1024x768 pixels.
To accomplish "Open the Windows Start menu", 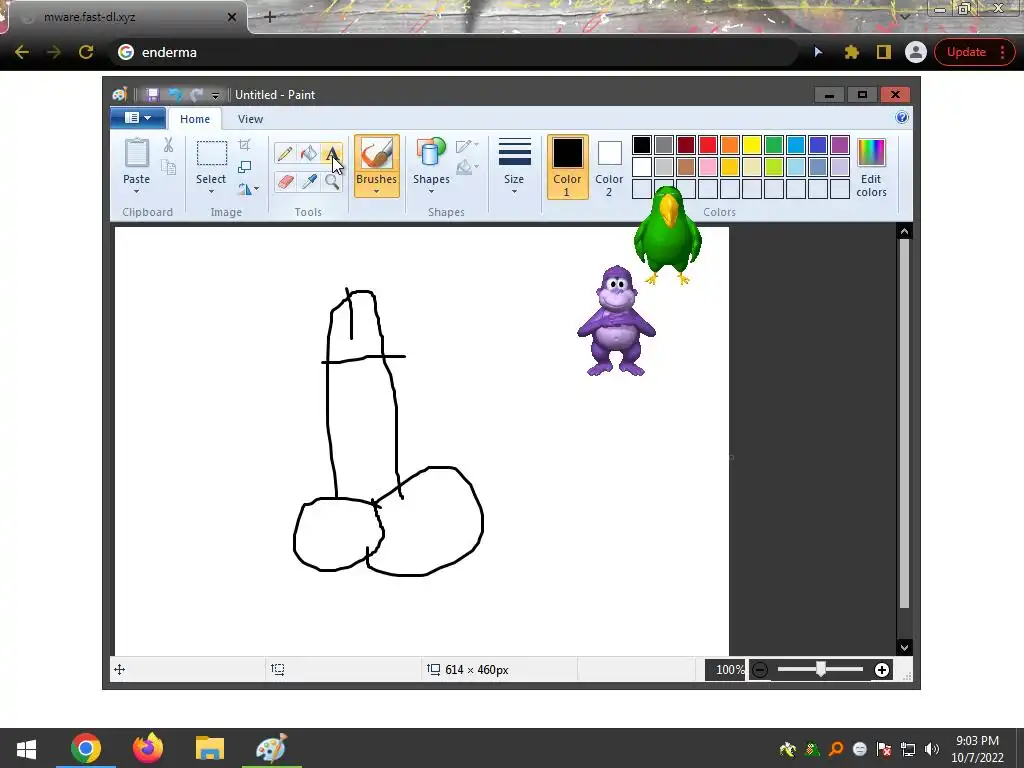I will click(26, 748).
